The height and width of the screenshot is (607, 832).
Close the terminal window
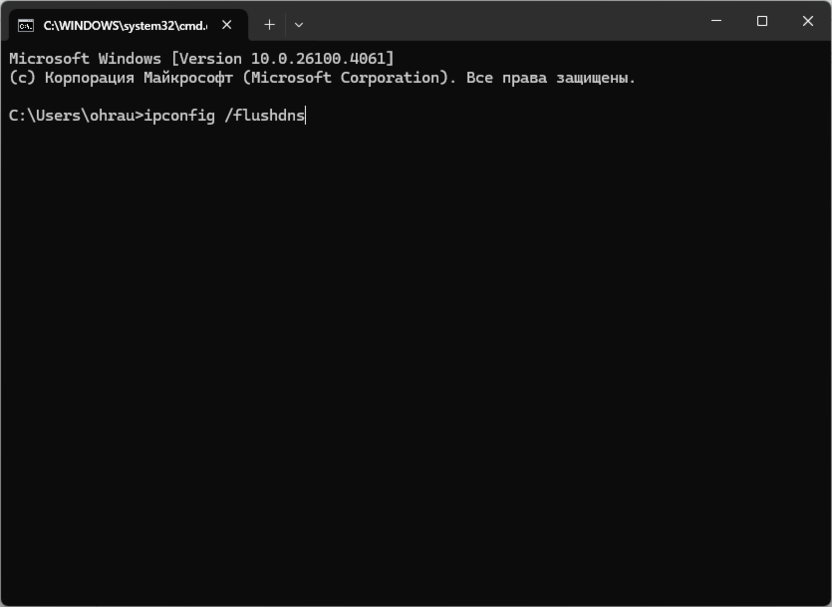[808, 21]
